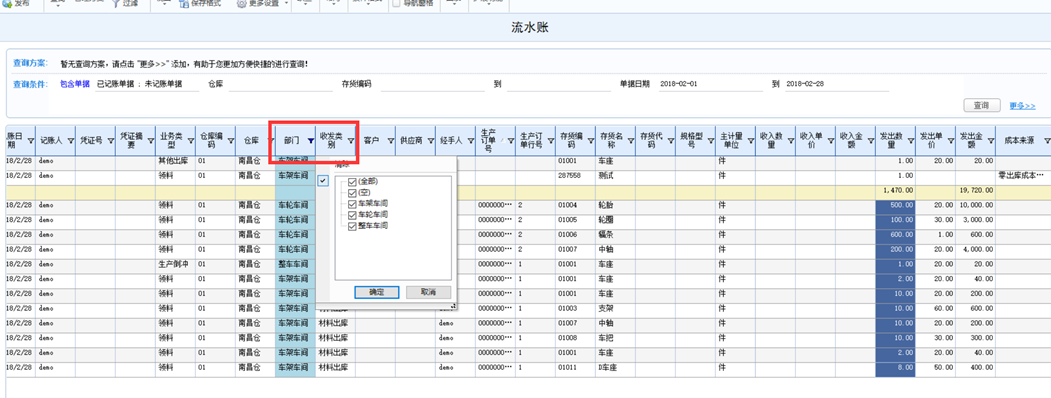Click filter funnel icon on 部门 column
The image size is (1051, 398).
310,141
